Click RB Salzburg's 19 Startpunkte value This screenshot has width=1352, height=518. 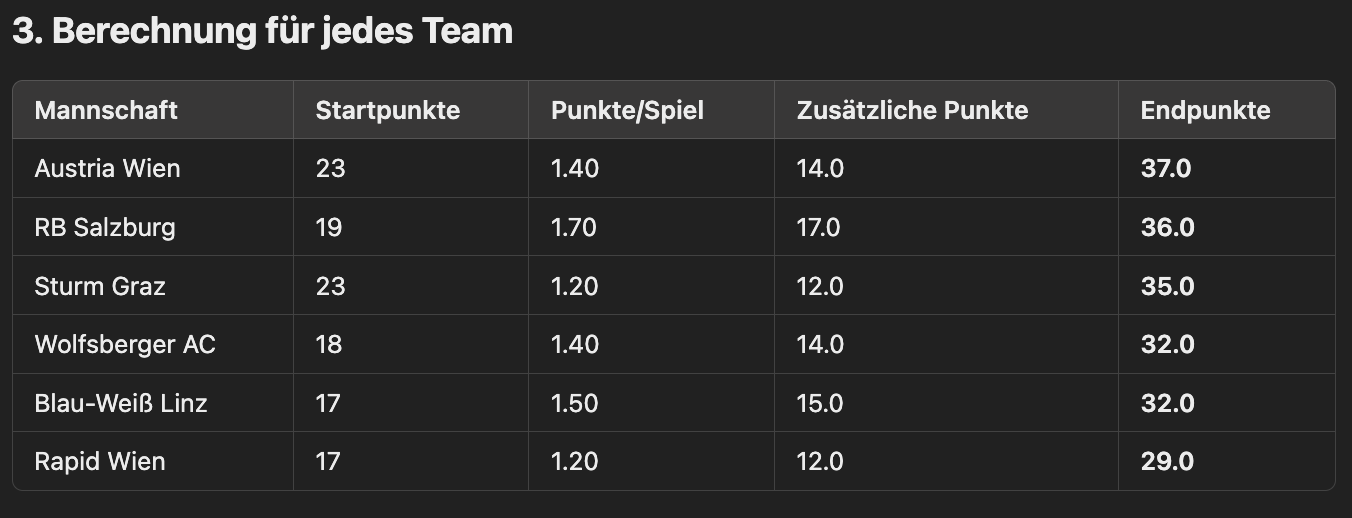click(329, 227)
